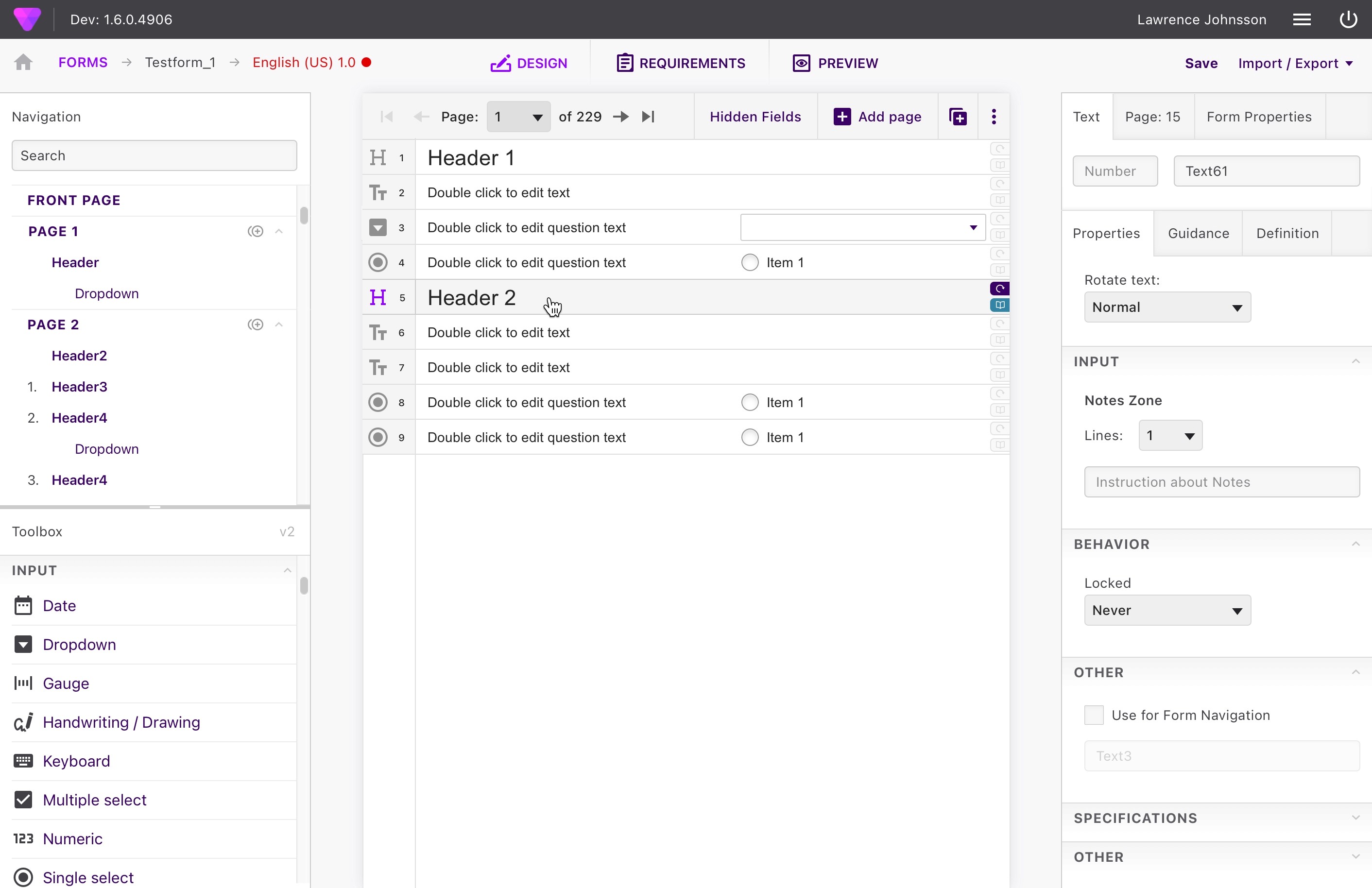The image size is (1372, 888).
Task: Click the Save button
Action: [1201, 63]
